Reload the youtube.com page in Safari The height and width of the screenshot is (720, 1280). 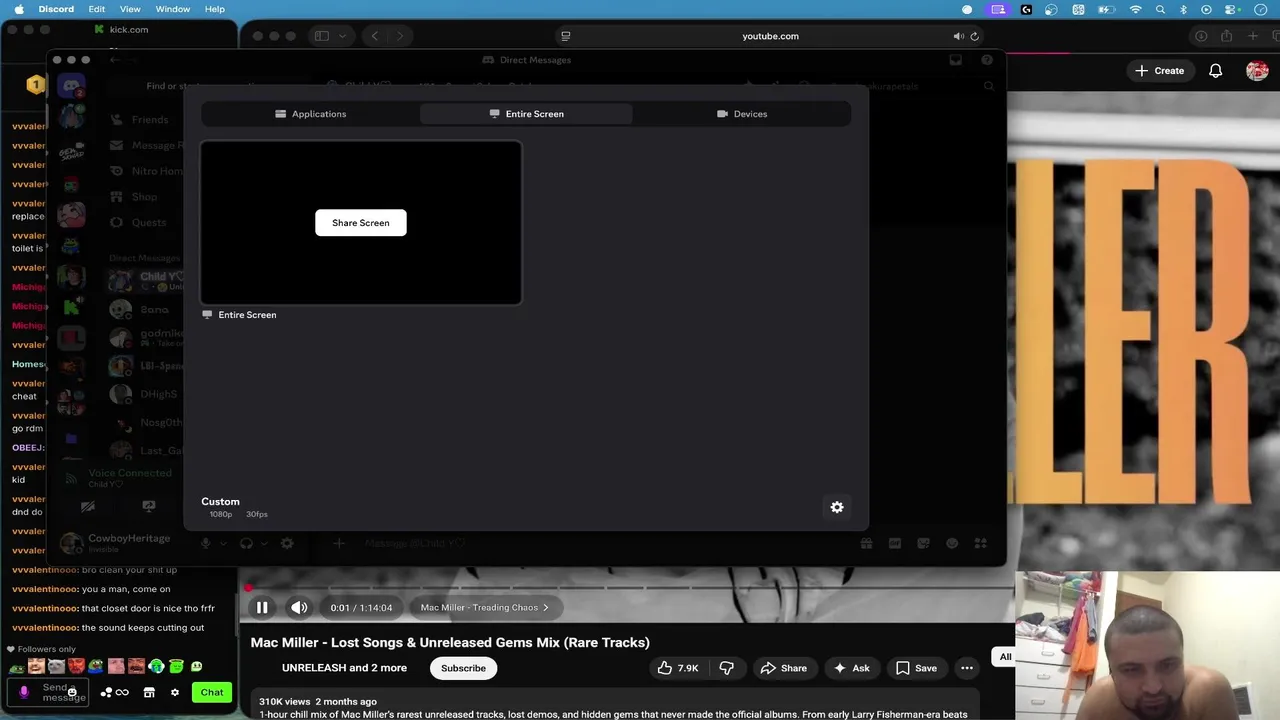[x=975, y=36]
